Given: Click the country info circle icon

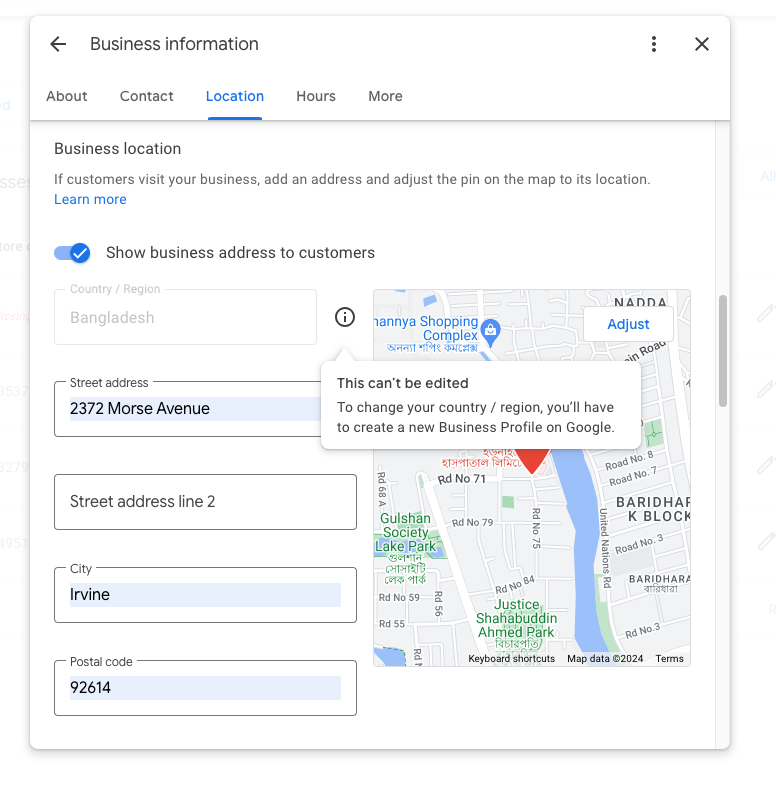Looking at the screenshot, I should tap(345, 317).
